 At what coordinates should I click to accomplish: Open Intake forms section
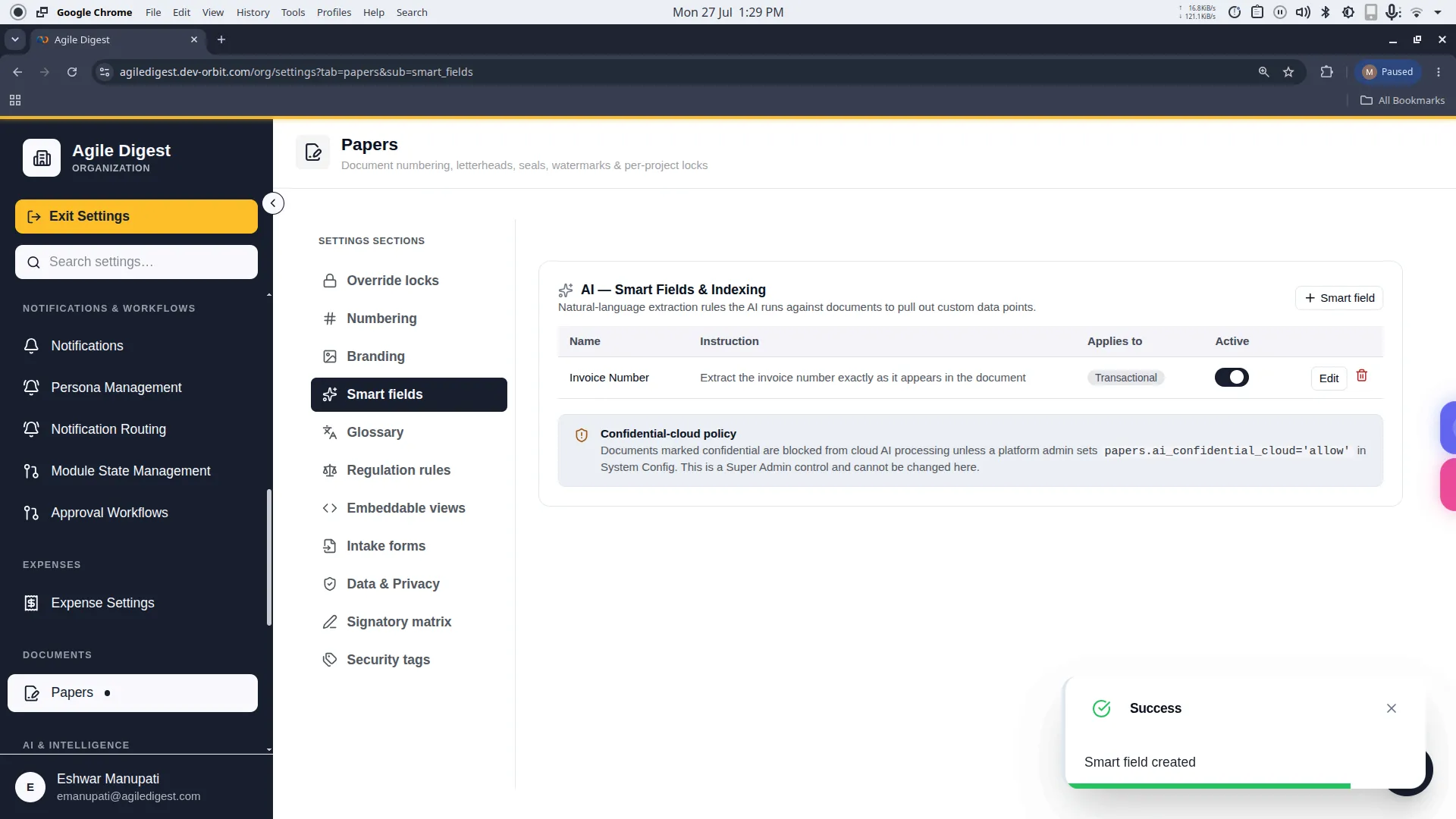409,546
